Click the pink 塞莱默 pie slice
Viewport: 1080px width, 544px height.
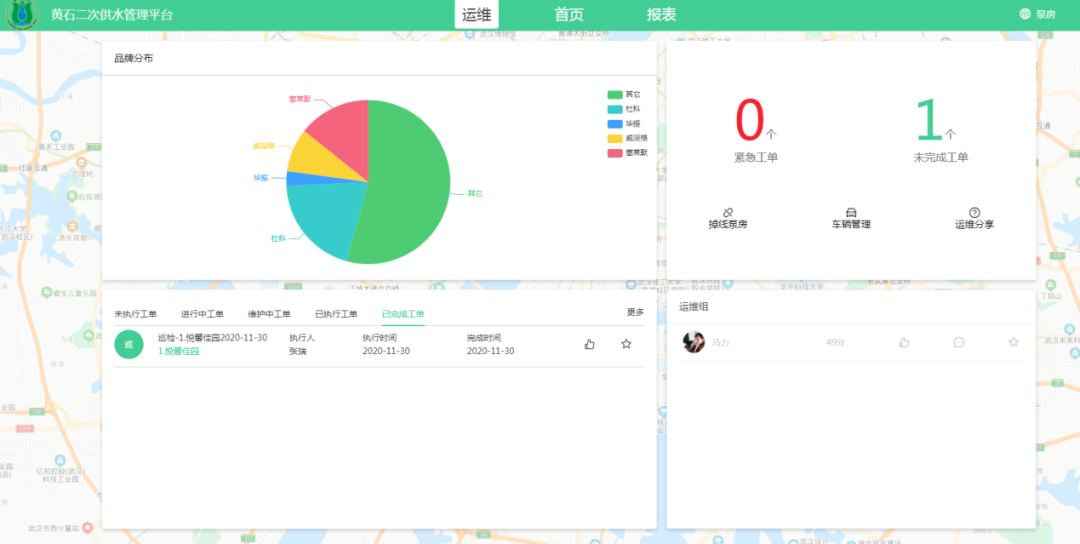point(340,128)
